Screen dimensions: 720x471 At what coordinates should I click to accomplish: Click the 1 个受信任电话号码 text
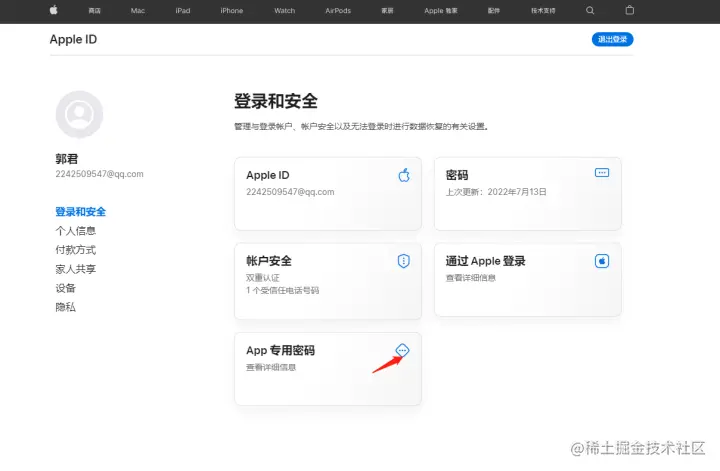[x=282, y=290]
